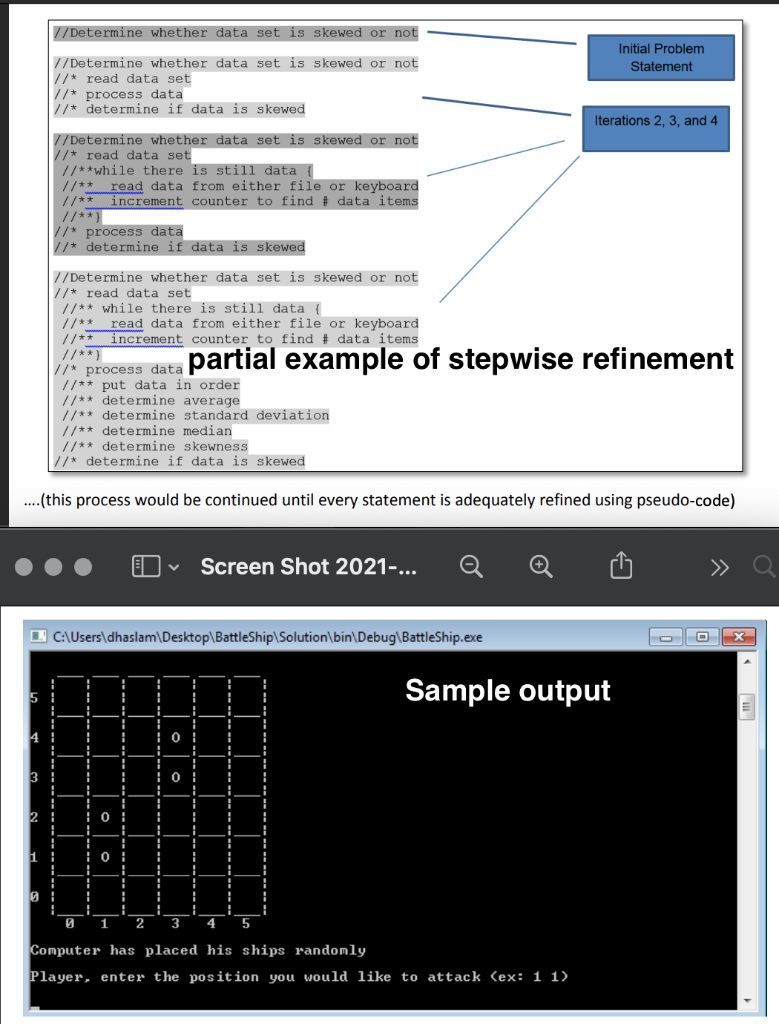779x1024 pixels.
Task: Open the sidebar view options chevron
Action: click(174, 567)
